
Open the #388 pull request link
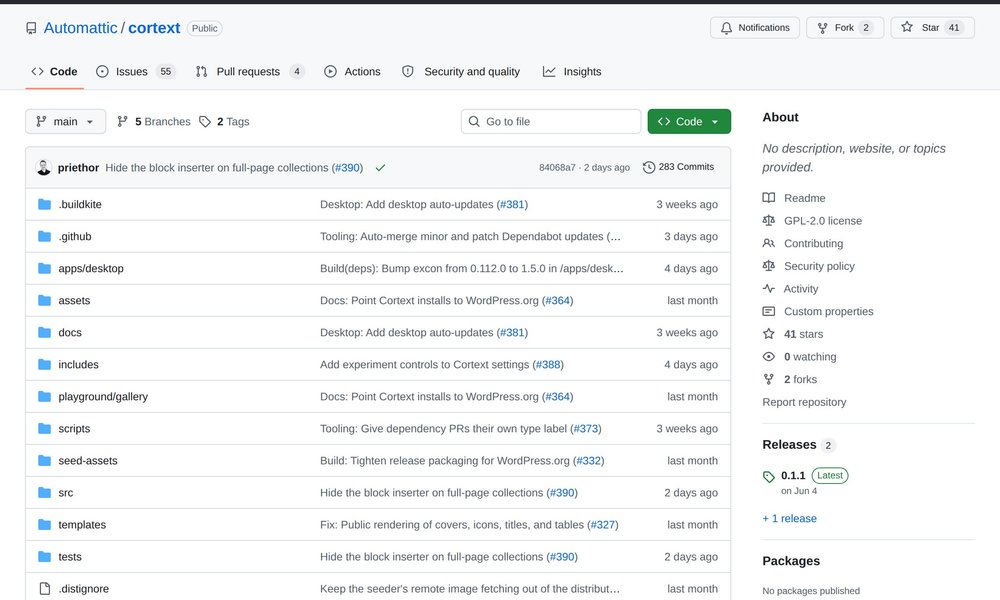pos(548,365)
